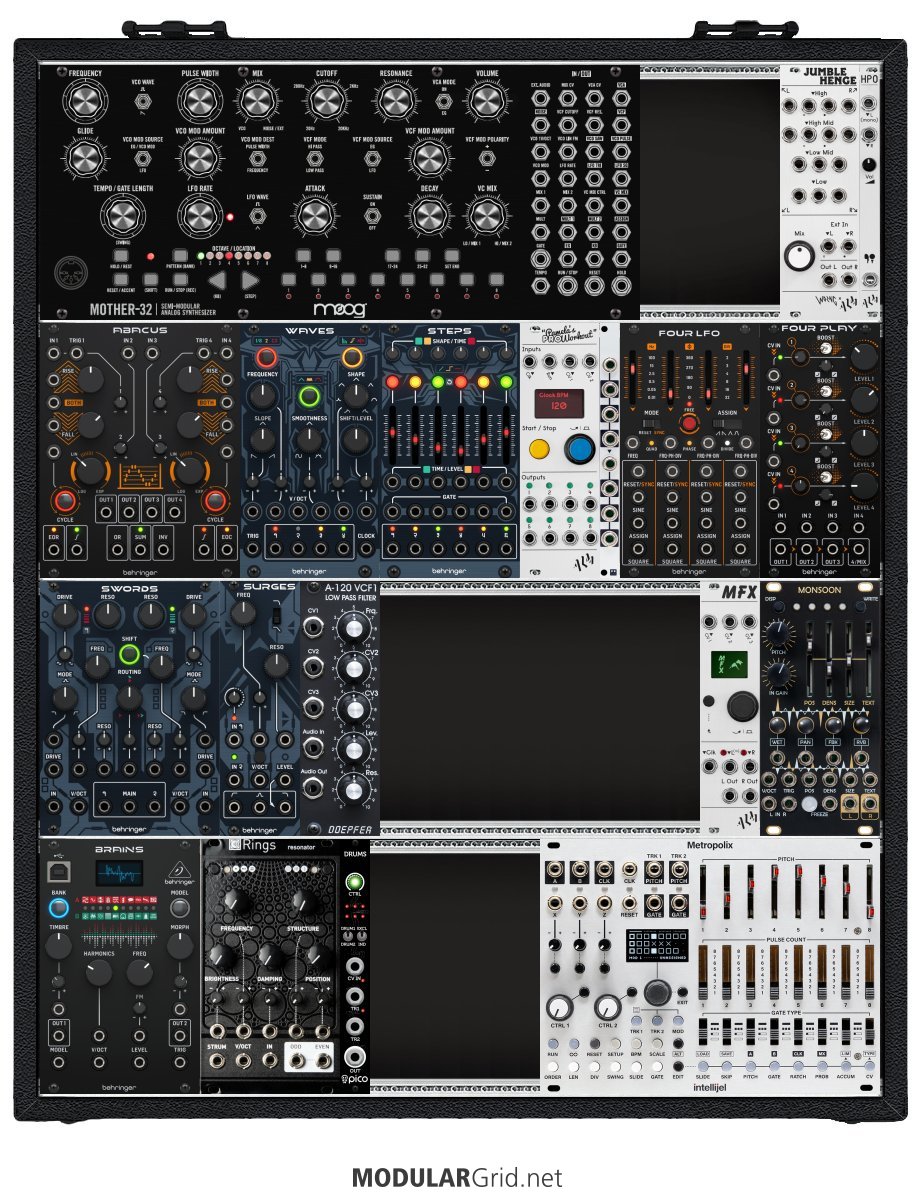Click the Waves Frequency knob

pyautogui.click(x=262, y=395)
